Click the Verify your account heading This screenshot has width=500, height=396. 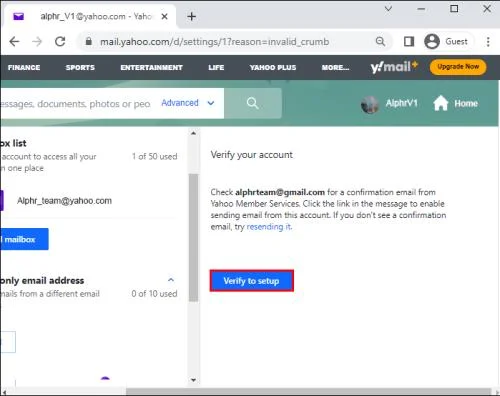coord(252,155)
